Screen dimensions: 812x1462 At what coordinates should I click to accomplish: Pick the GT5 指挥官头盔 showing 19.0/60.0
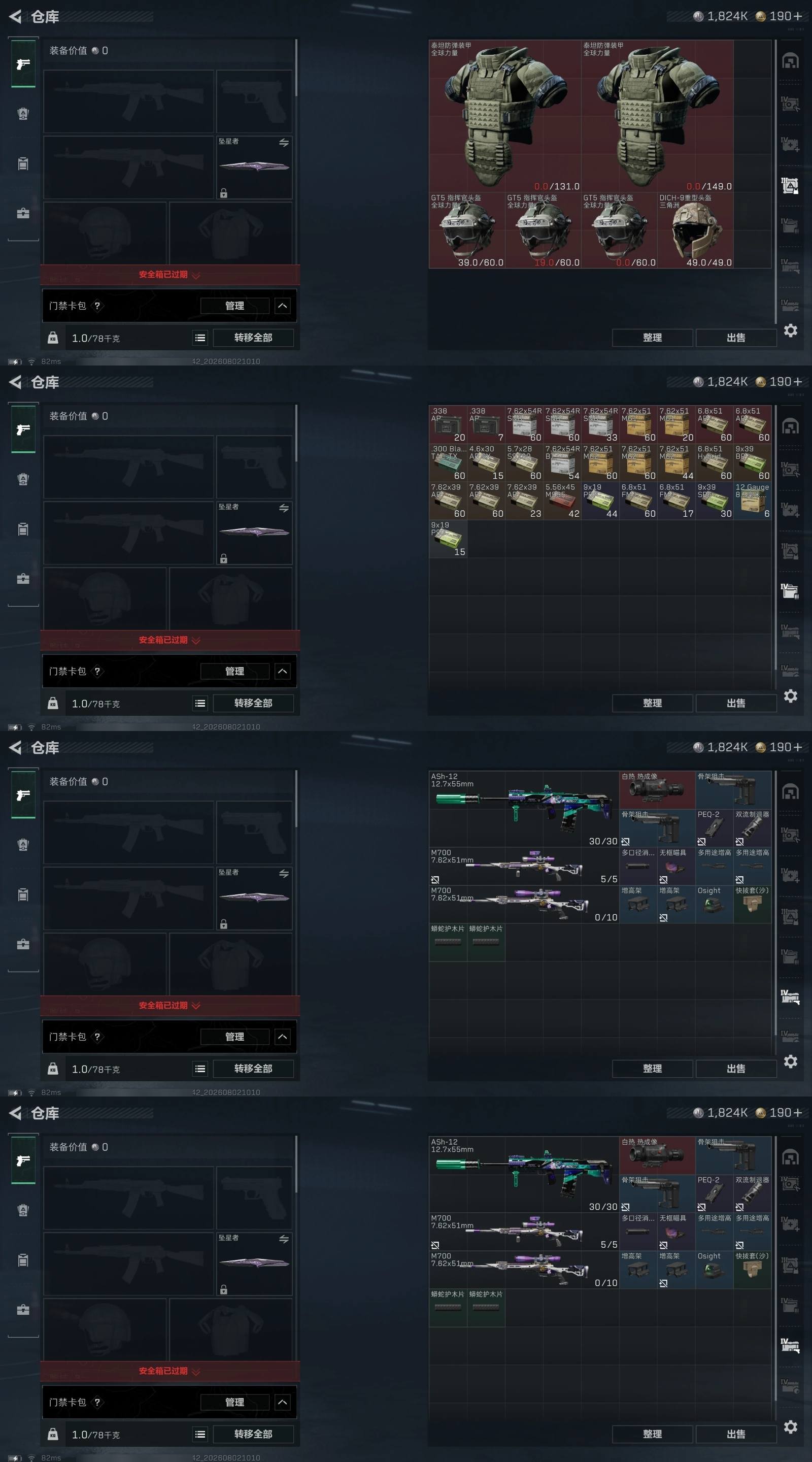[x=543, y=230]
